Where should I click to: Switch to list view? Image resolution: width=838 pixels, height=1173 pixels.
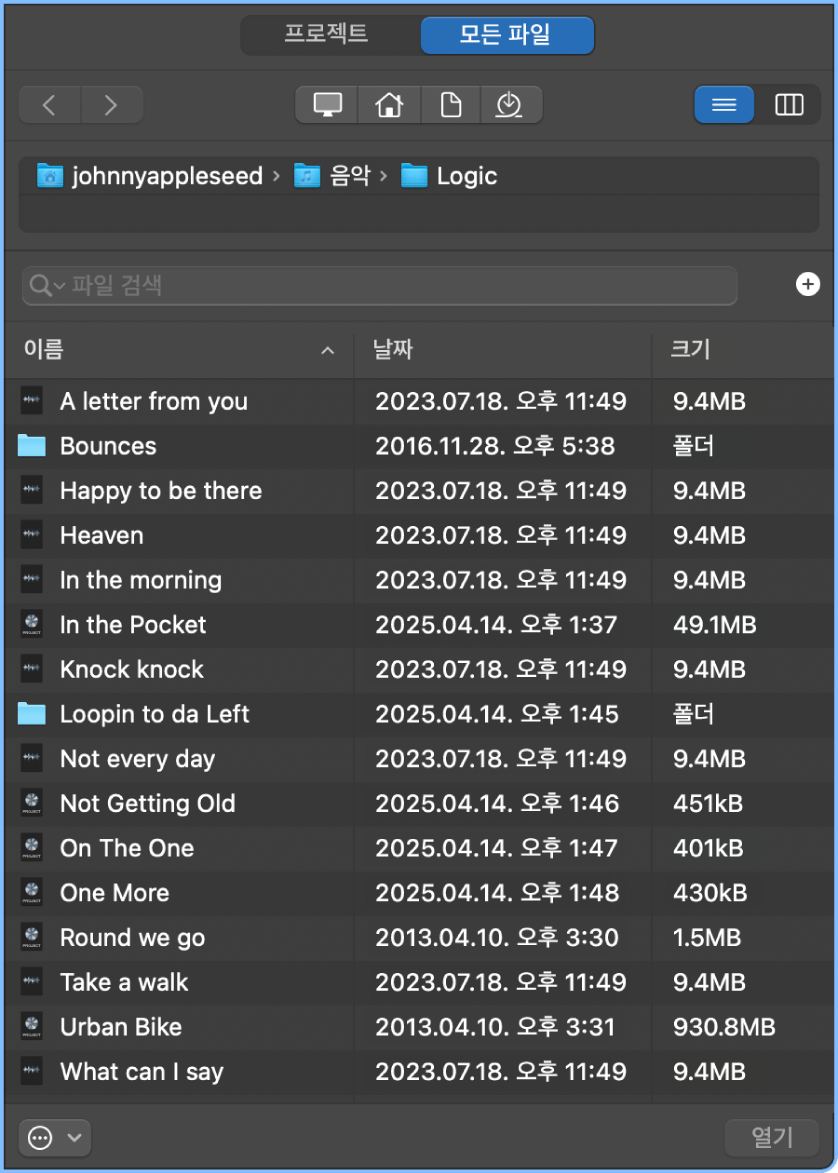point(724,105)
